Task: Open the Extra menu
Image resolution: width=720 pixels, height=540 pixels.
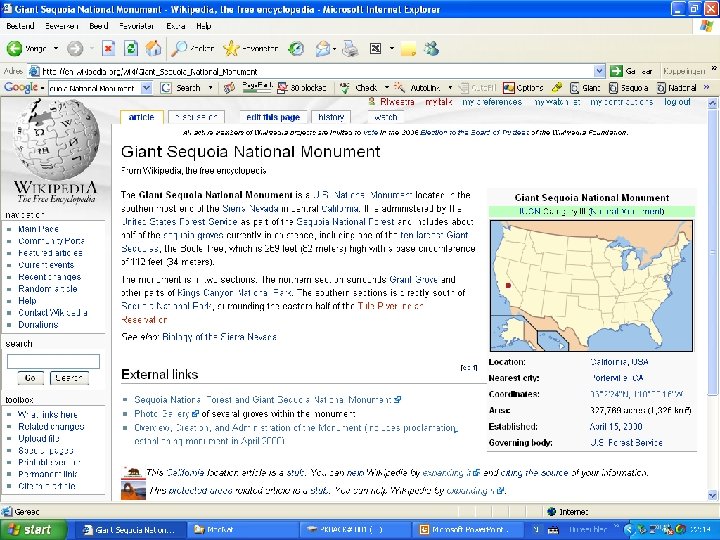Action: (176, 26)
